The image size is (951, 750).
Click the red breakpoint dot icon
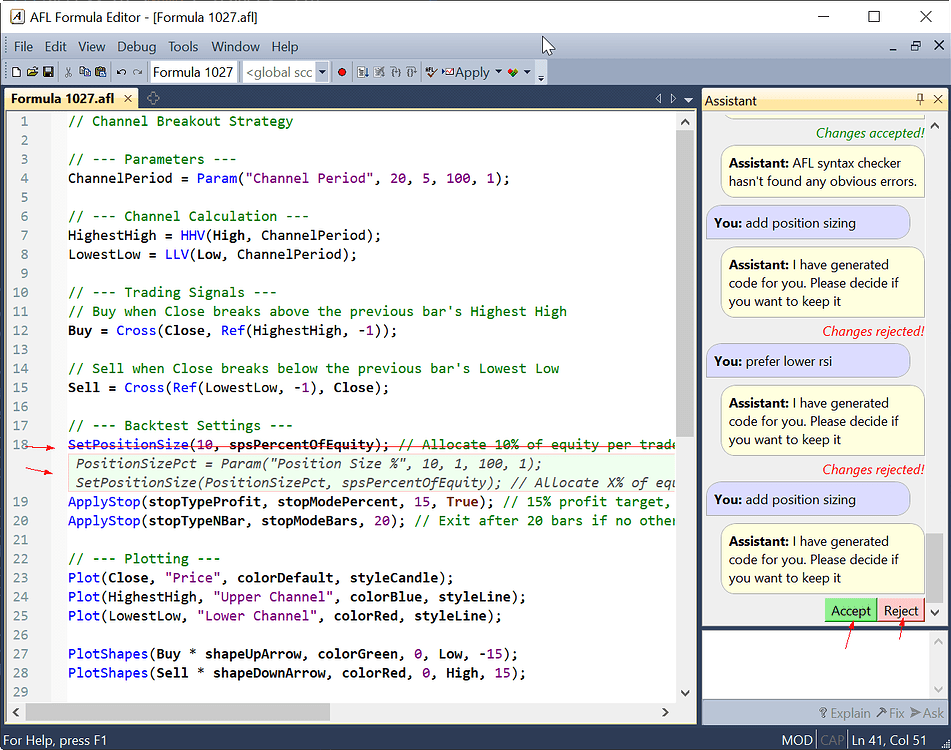point(342,72)
